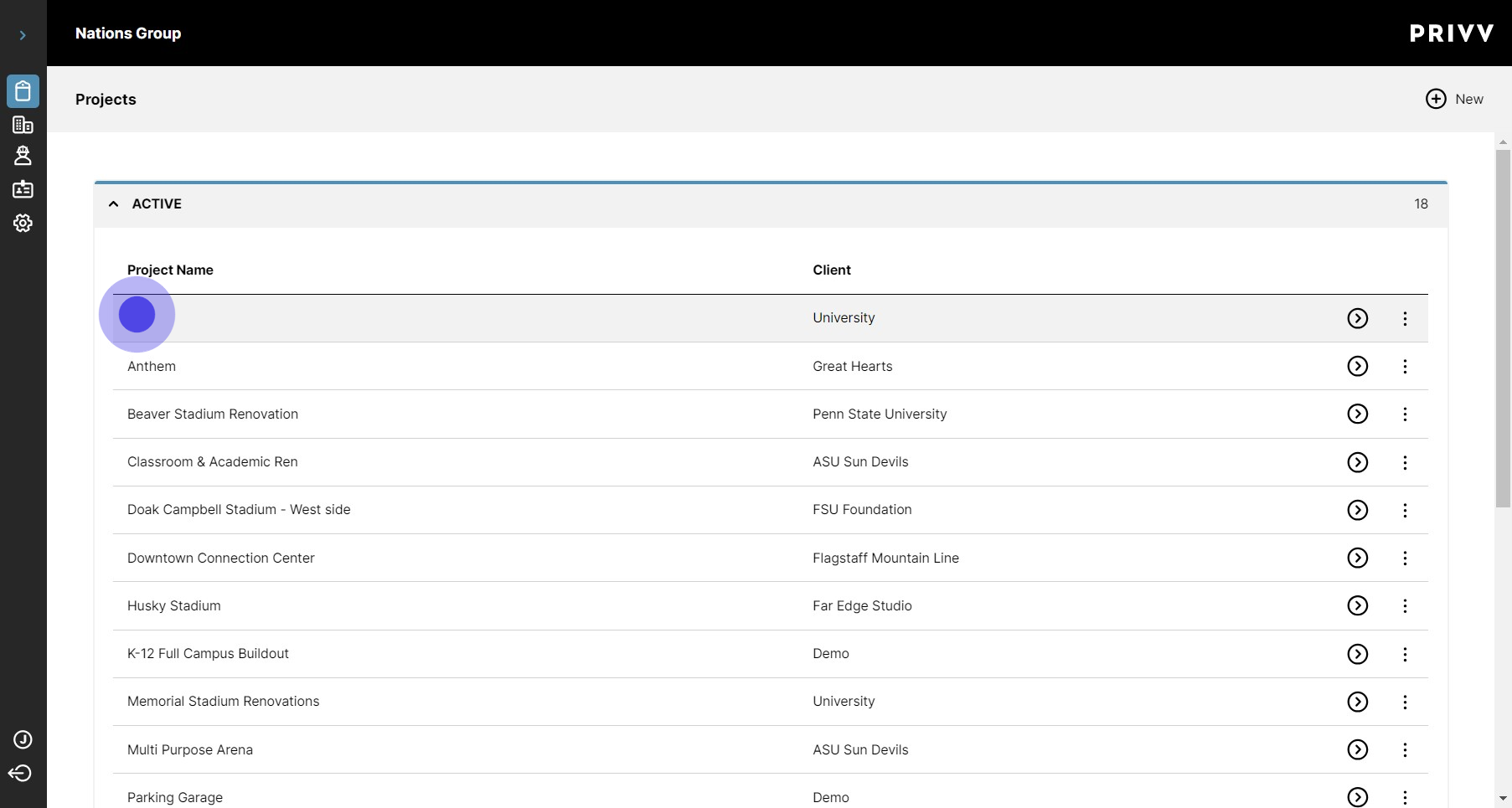Select K-12 Full Campus Buildout project name

tap(208, 653)
